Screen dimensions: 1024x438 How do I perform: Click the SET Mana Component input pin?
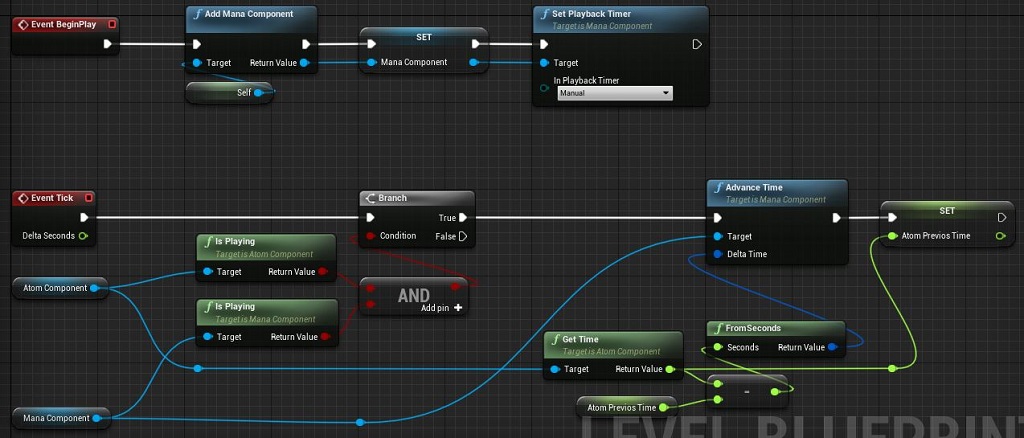(371, 62)
